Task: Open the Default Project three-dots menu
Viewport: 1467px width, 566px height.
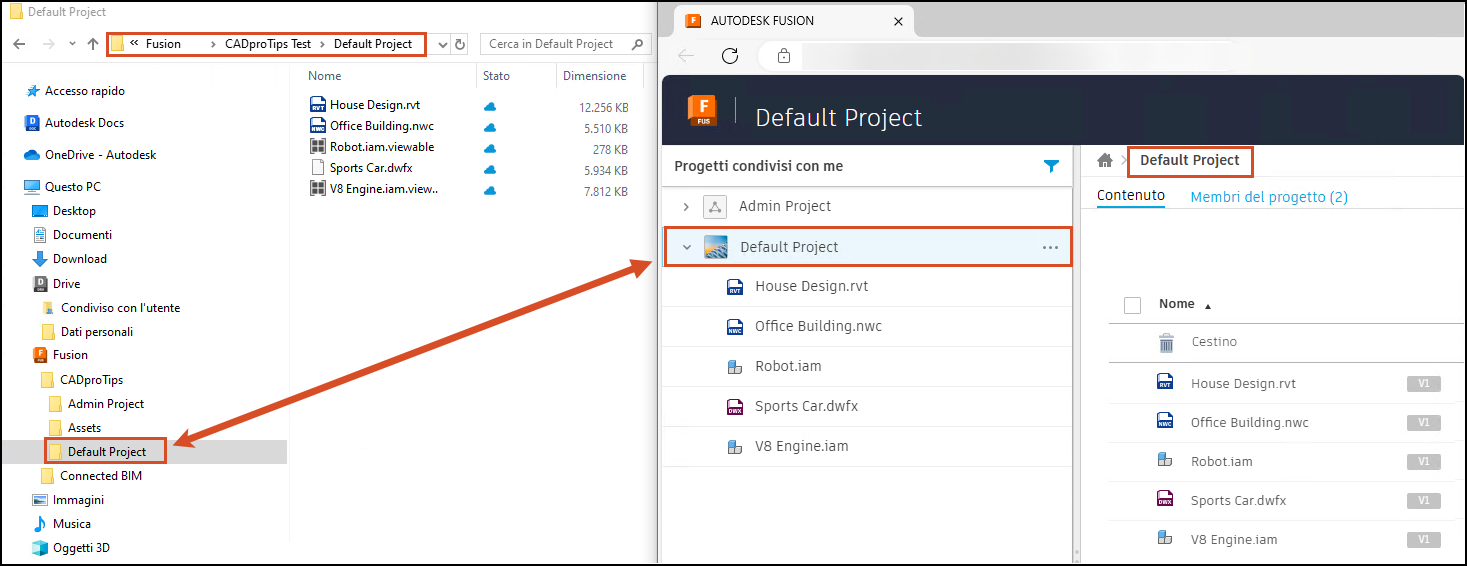Action: point(1050,248)
